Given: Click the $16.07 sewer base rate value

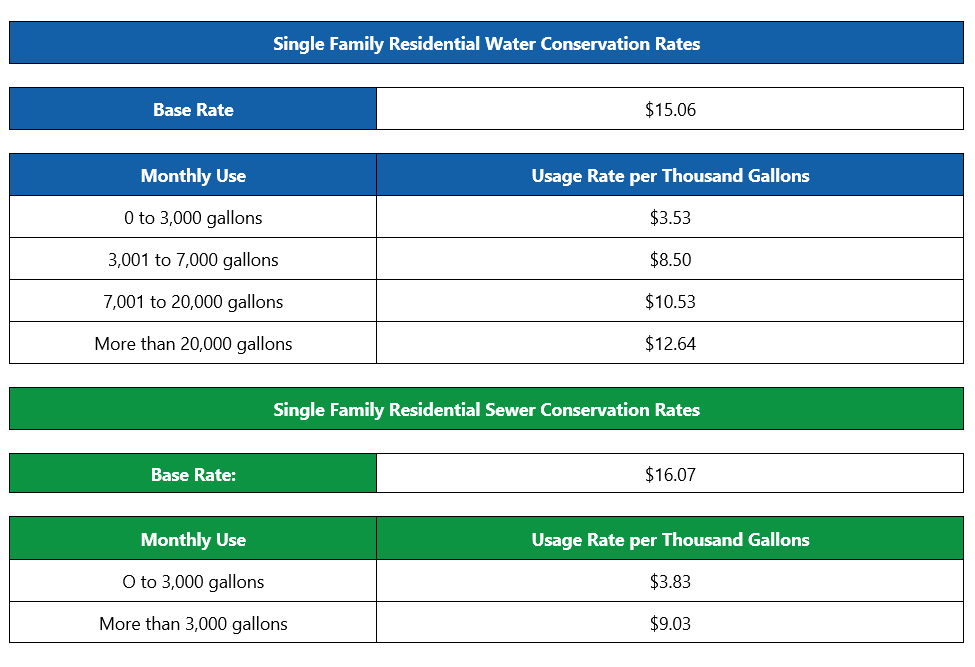Looking at the screenshot, I should (x=670, y=475).
